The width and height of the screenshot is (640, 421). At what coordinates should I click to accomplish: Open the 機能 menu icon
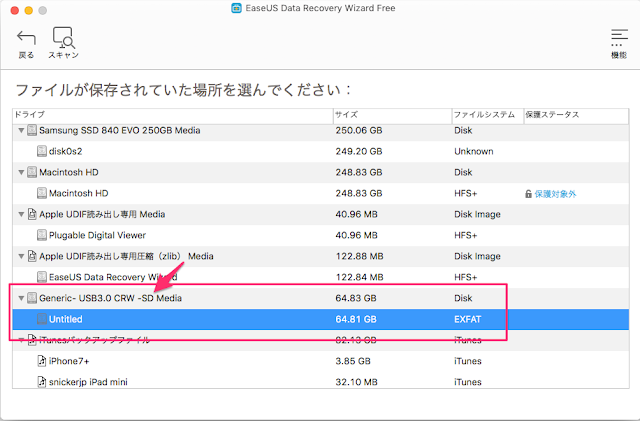[x=619, y=38]
